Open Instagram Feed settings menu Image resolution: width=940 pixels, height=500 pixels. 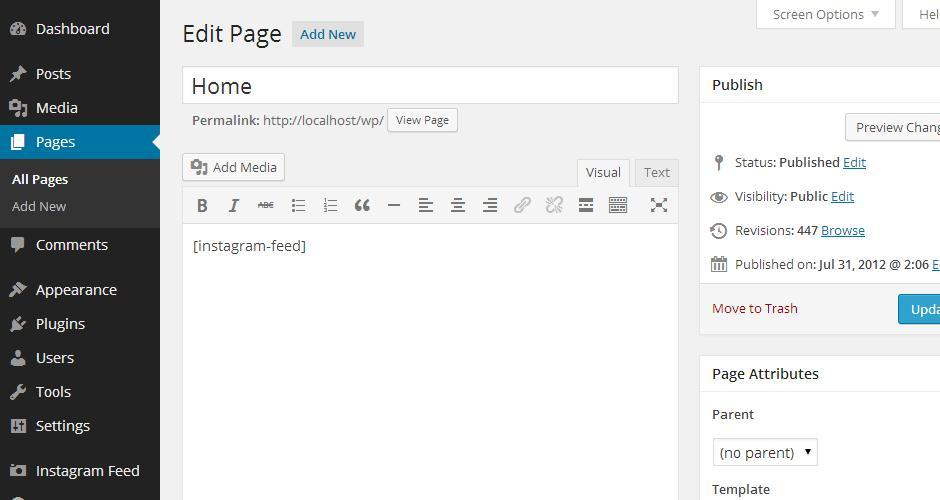coord(87,471)
